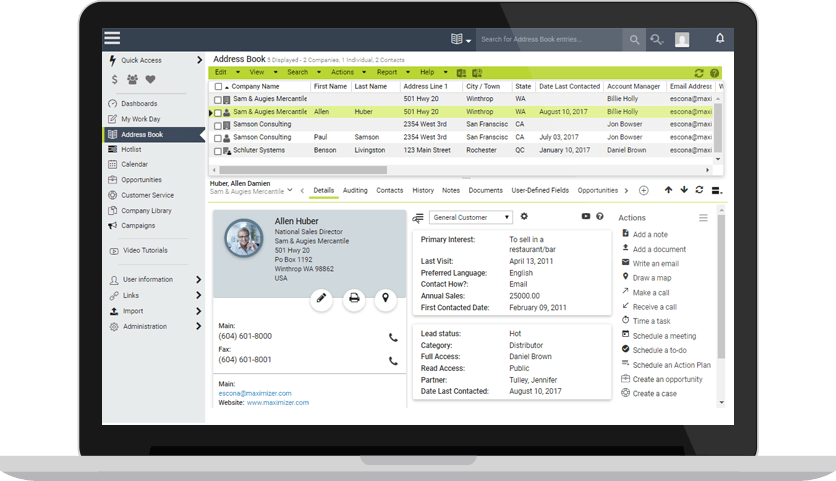Show more tabs with right chevron
Image resolution: width=836 pixels, height=481 pixels.
(x=626, y=190)
